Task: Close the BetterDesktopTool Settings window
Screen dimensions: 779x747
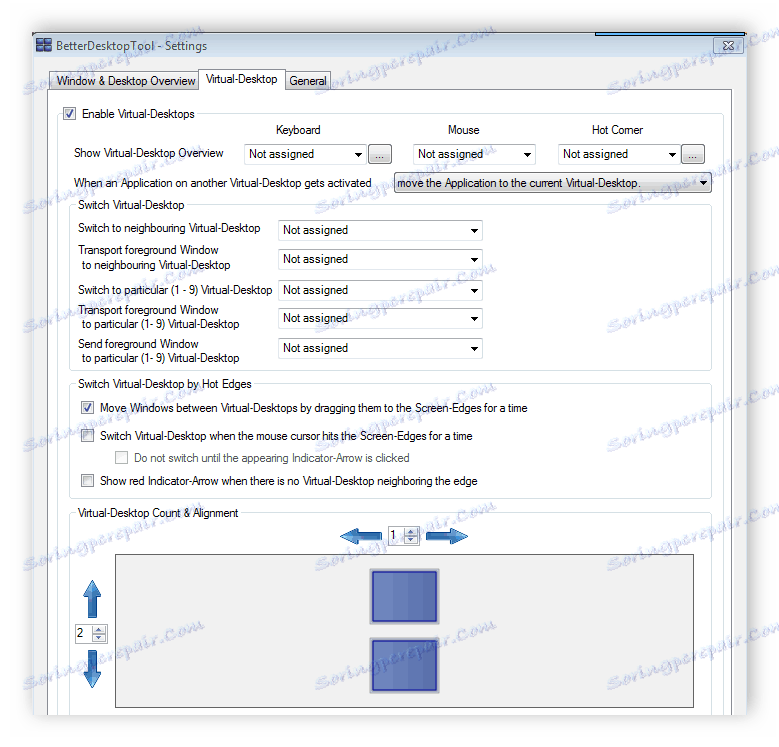Action: (x=728, y=46)
